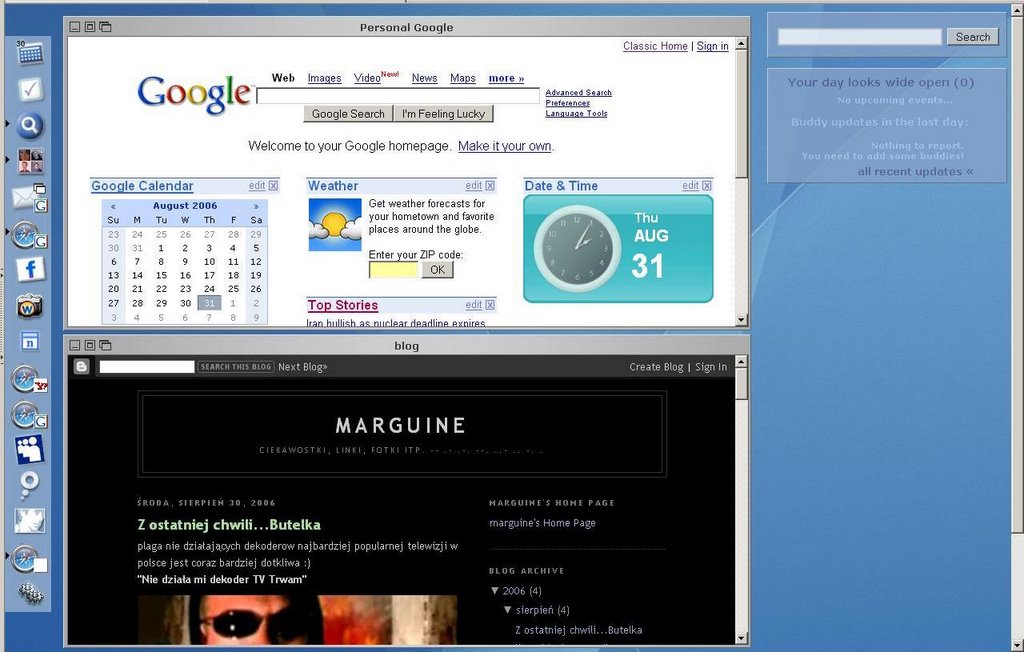Edit the Weather gadget
The width and height of the screenshot is (1024, 652).
click(x=473, y=186)
